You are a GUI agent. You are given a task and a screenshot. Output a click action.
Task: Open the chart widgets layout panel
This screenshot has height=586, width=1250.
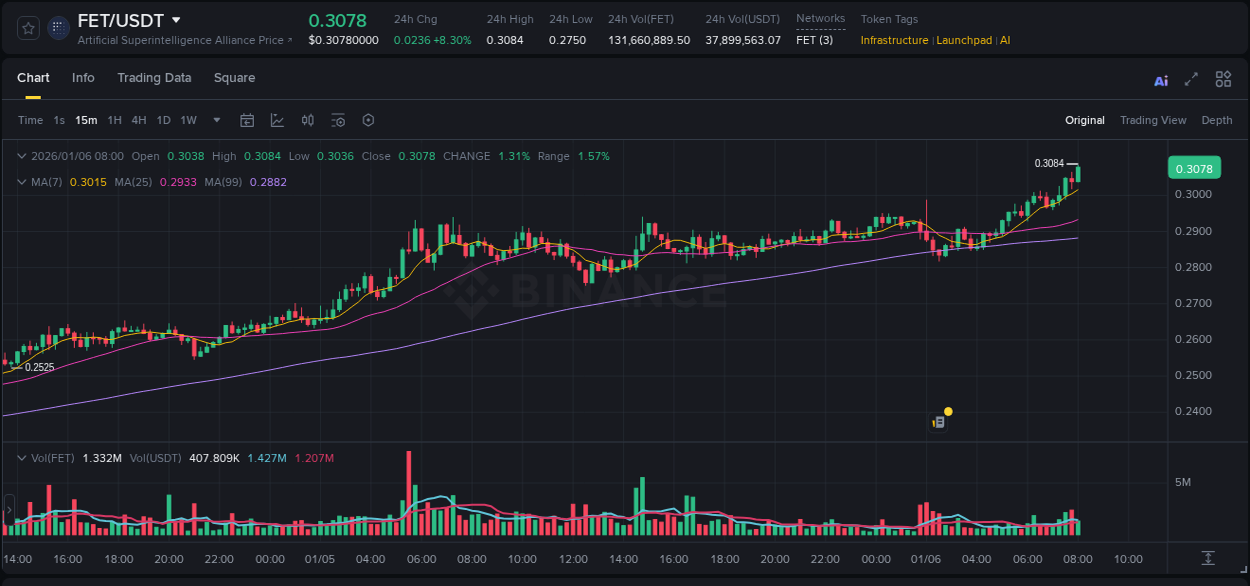[1223, 78]
